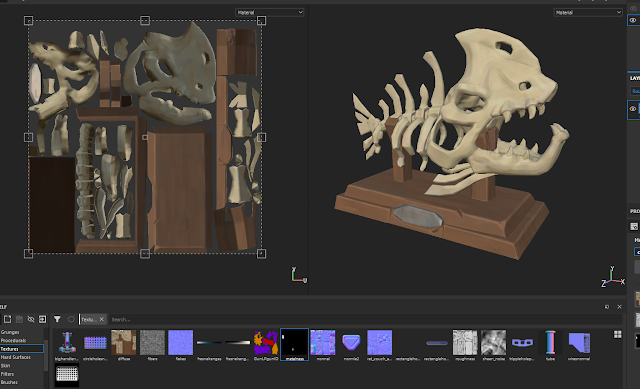Click the new shelf tab icon
The image size is (640, 389).
click(x=7, y=319)
